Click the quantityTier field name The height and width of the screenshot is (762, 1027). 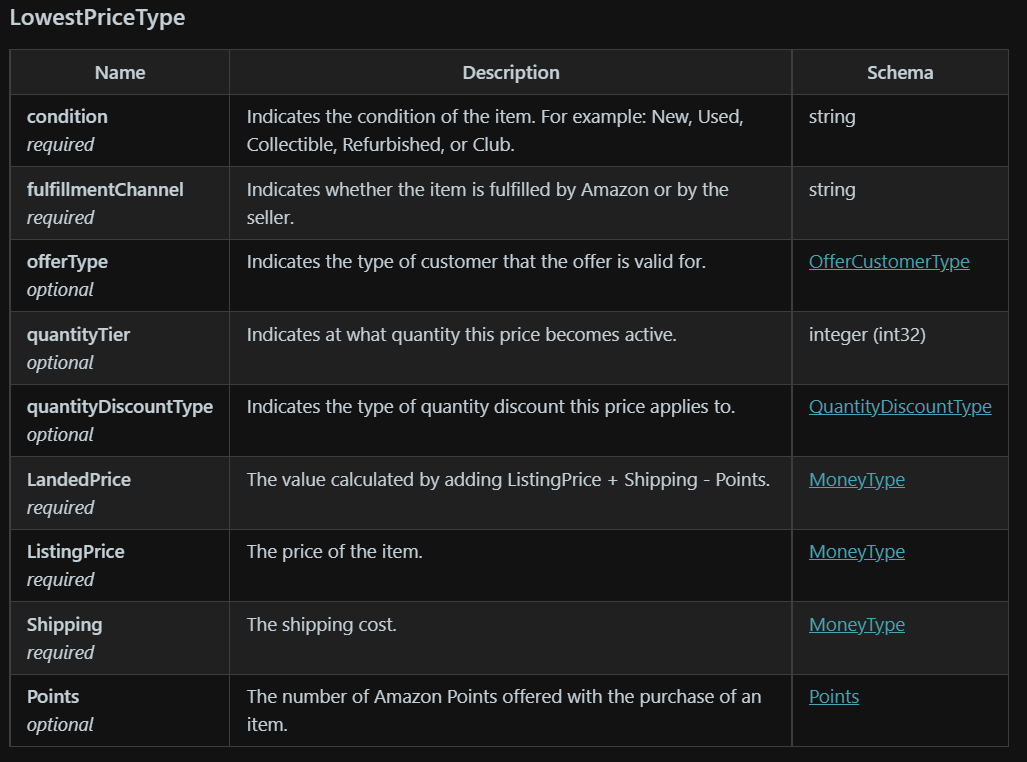78,334
